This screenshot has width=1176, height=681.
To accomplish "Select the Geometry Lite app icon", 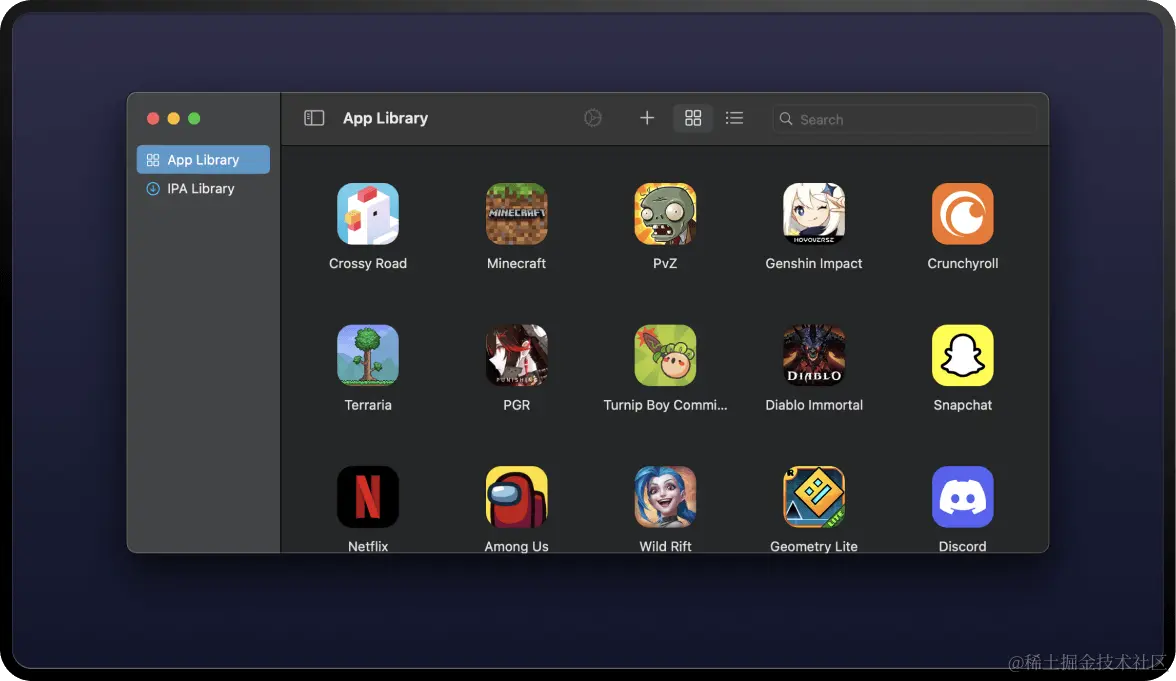I will coord(814,496).
